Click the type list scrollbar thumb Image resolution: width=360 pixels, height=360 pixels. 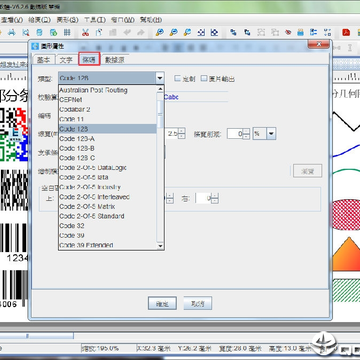(160, 114)
